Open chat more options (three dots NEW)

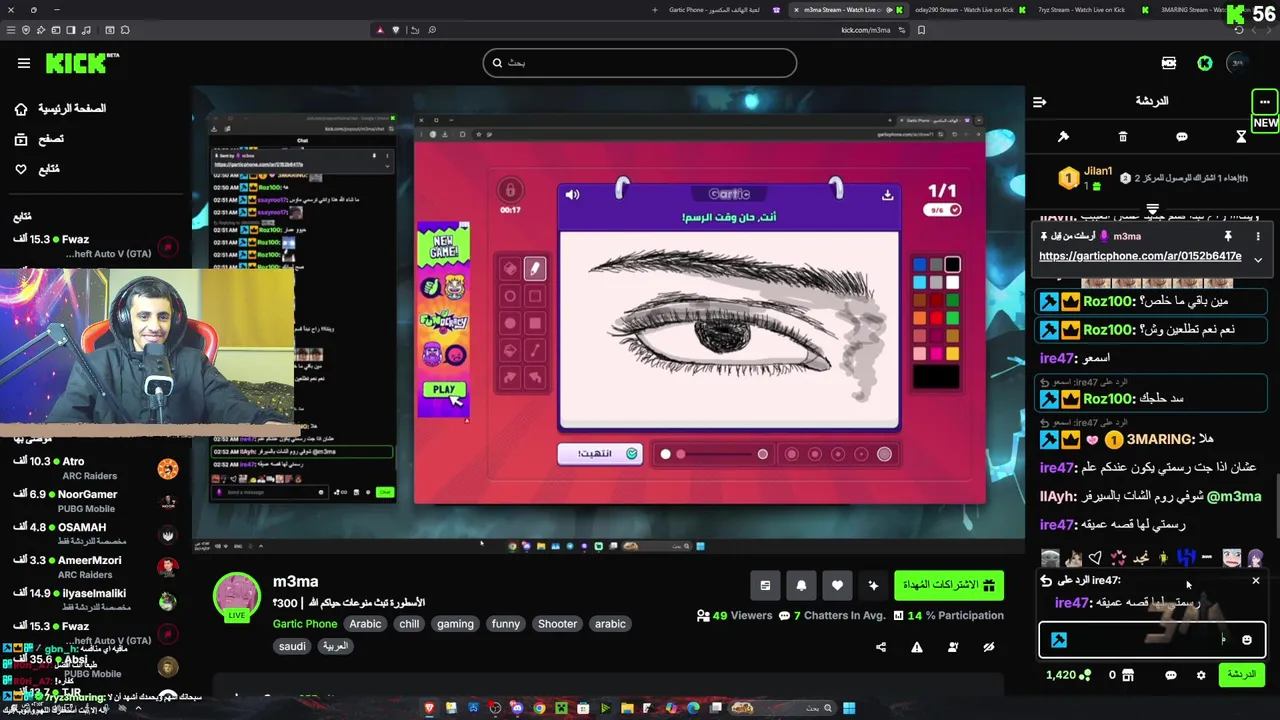(1265, 102)
